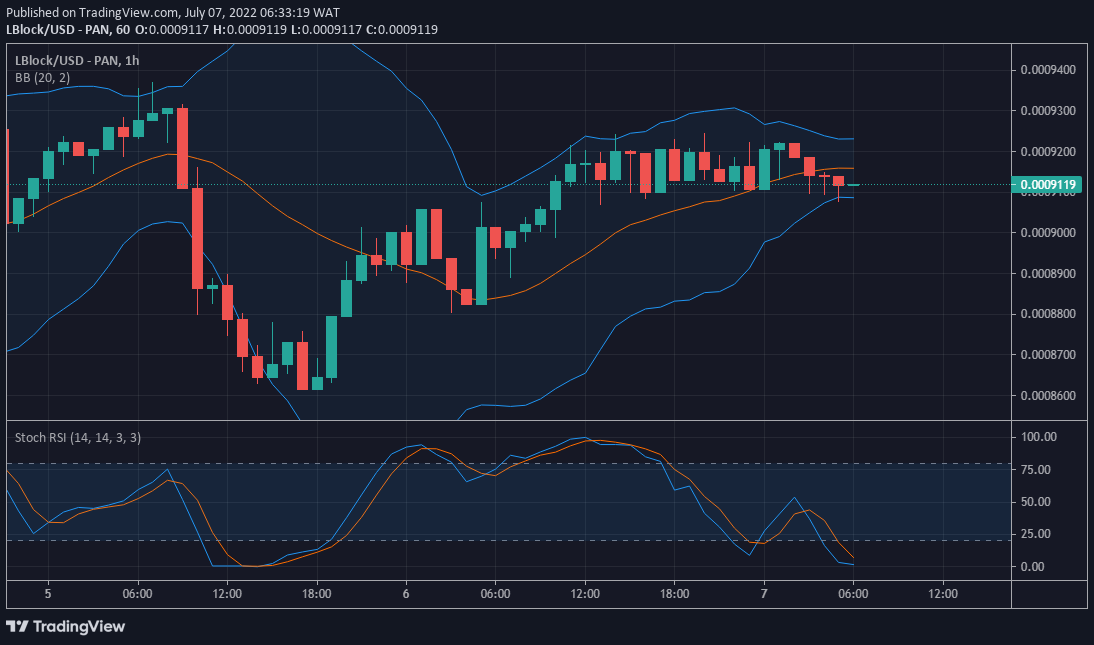The image size is (1094, 645).
Task: Click price axis label 0.0009300
Action: tap(1047, 110)
